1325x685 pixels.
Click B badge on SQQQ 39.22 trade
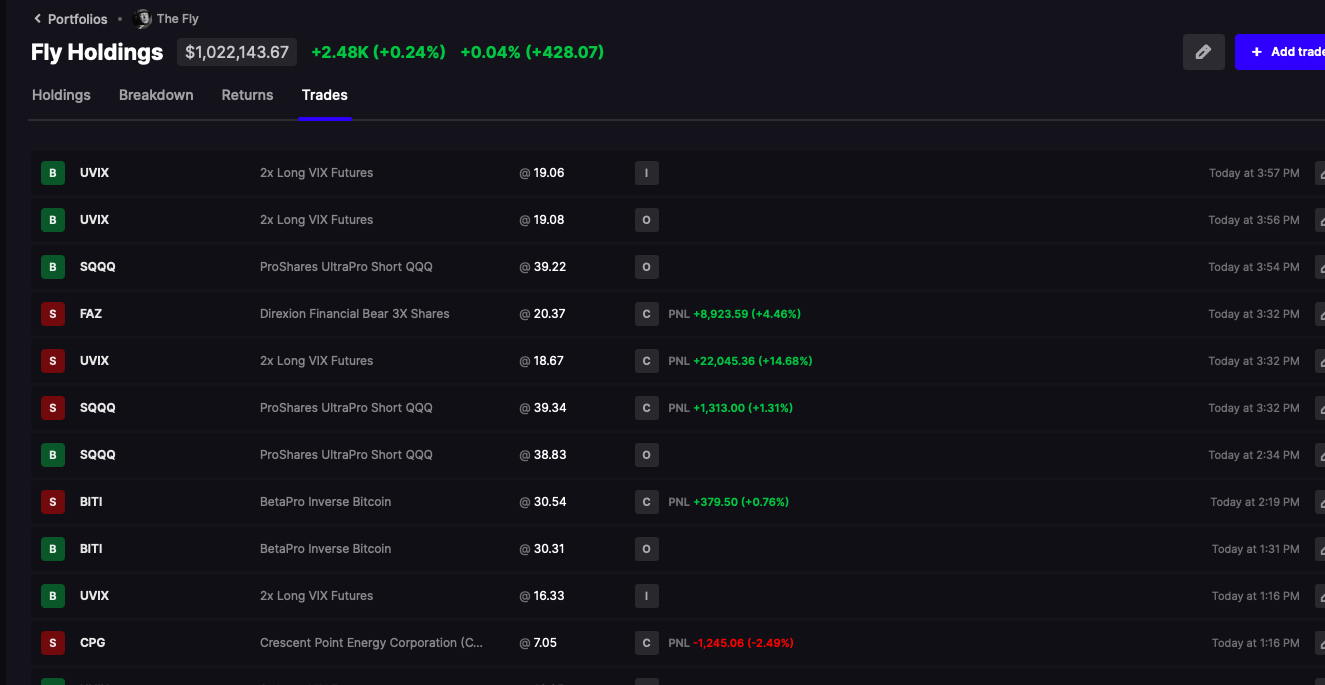point(53,267)
